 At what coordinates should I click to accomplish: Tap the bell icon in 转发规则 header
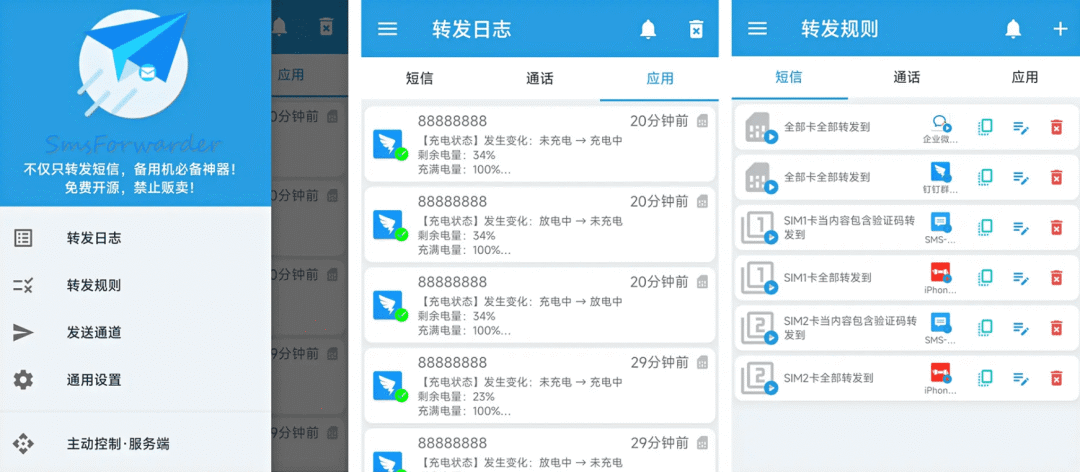pos(1012,29)
